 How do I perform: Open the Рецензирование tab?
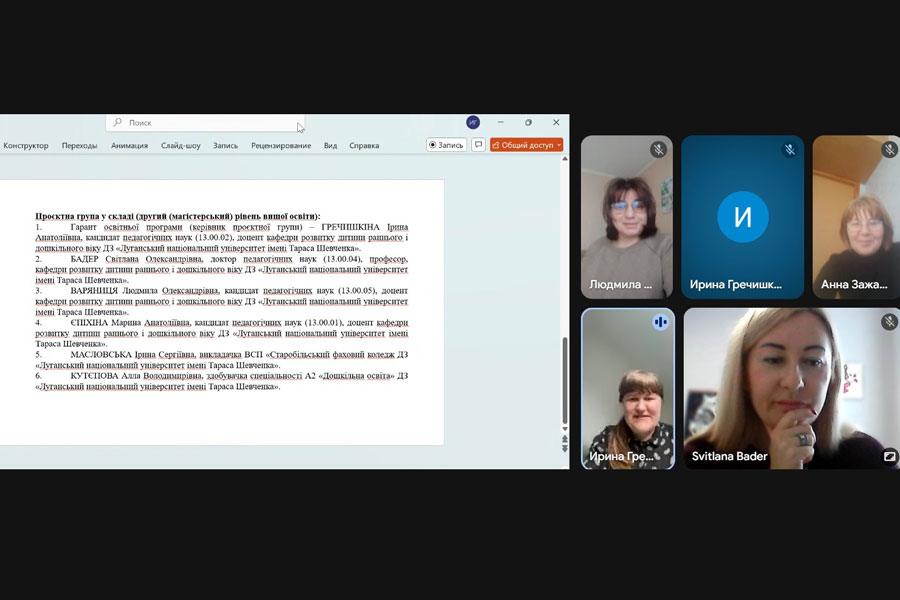(x=281, y=146)
